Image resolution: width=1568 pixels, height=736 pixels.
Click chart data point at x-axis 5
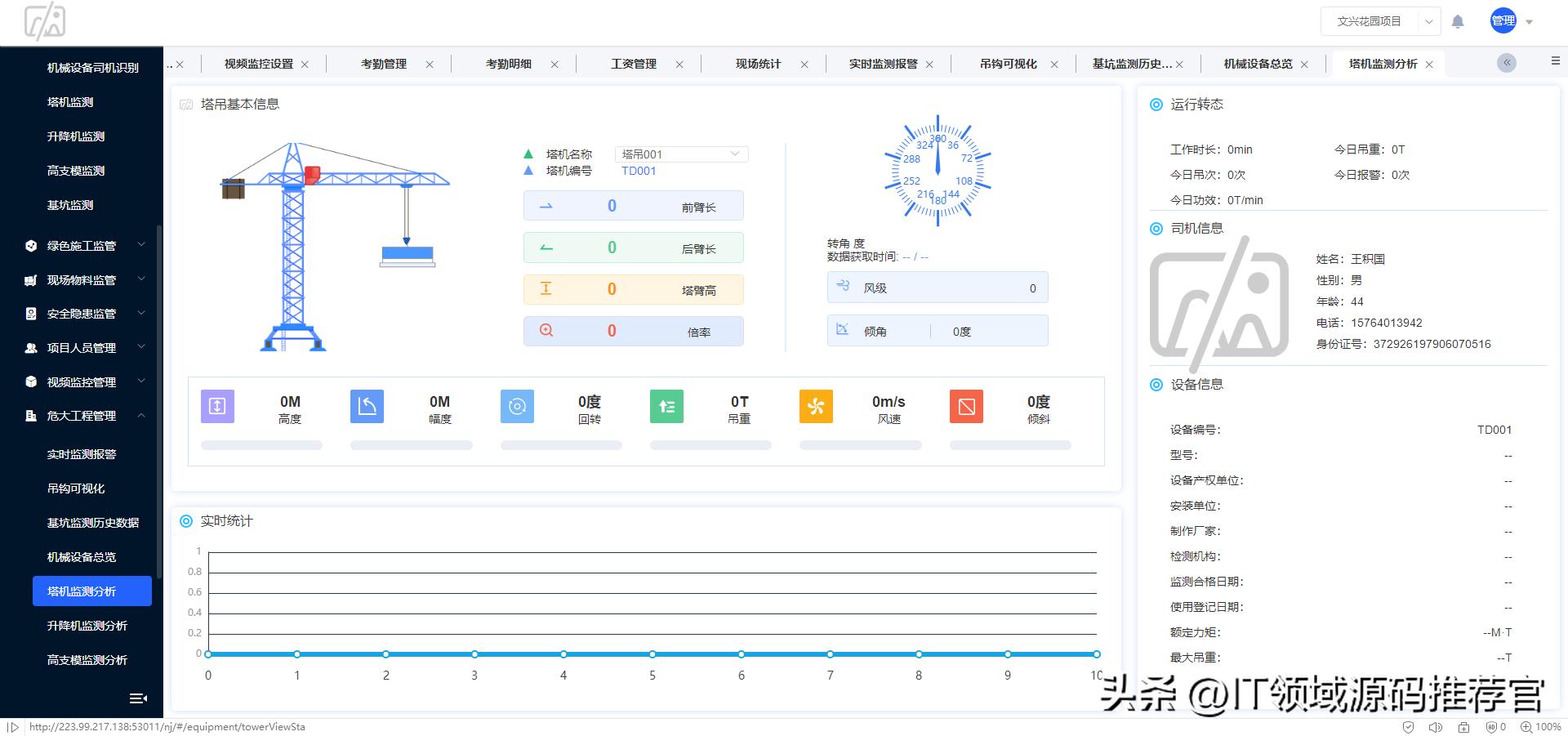coord(653,654)
